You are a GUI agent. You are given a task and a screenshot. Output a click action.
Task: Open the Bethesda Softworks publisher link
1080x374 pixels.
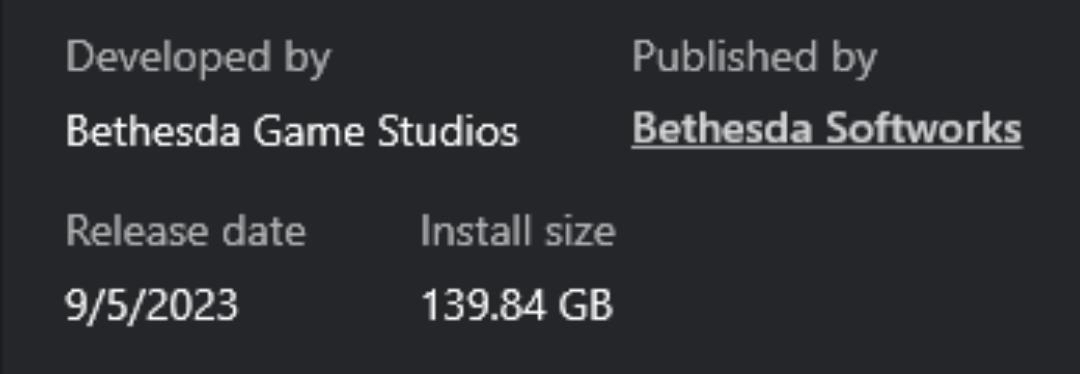827,129
